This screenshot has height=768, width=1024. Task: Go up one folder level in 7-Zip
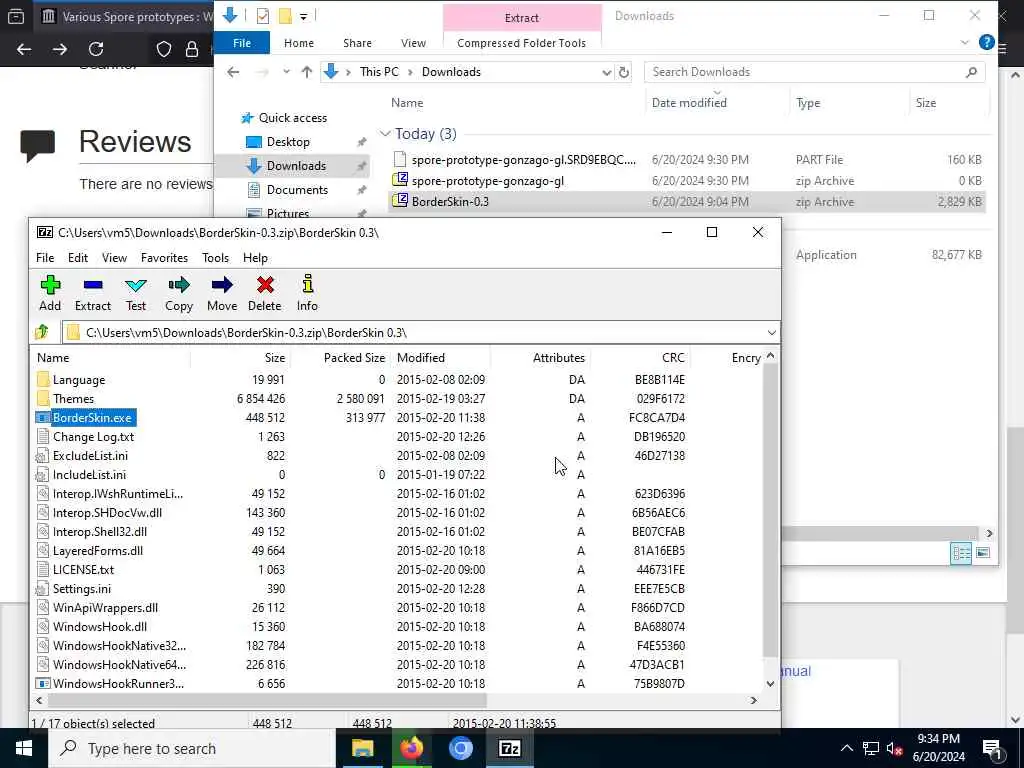pyautogui.click(x=42, y=332)
